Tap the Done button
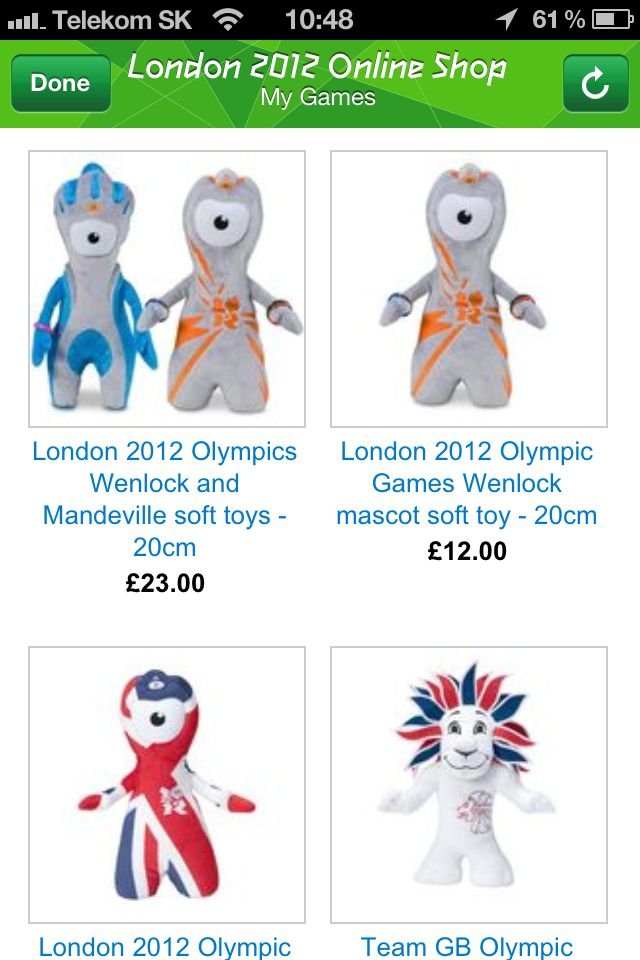The width and height of the screenshot is (640, 960). 61,83
